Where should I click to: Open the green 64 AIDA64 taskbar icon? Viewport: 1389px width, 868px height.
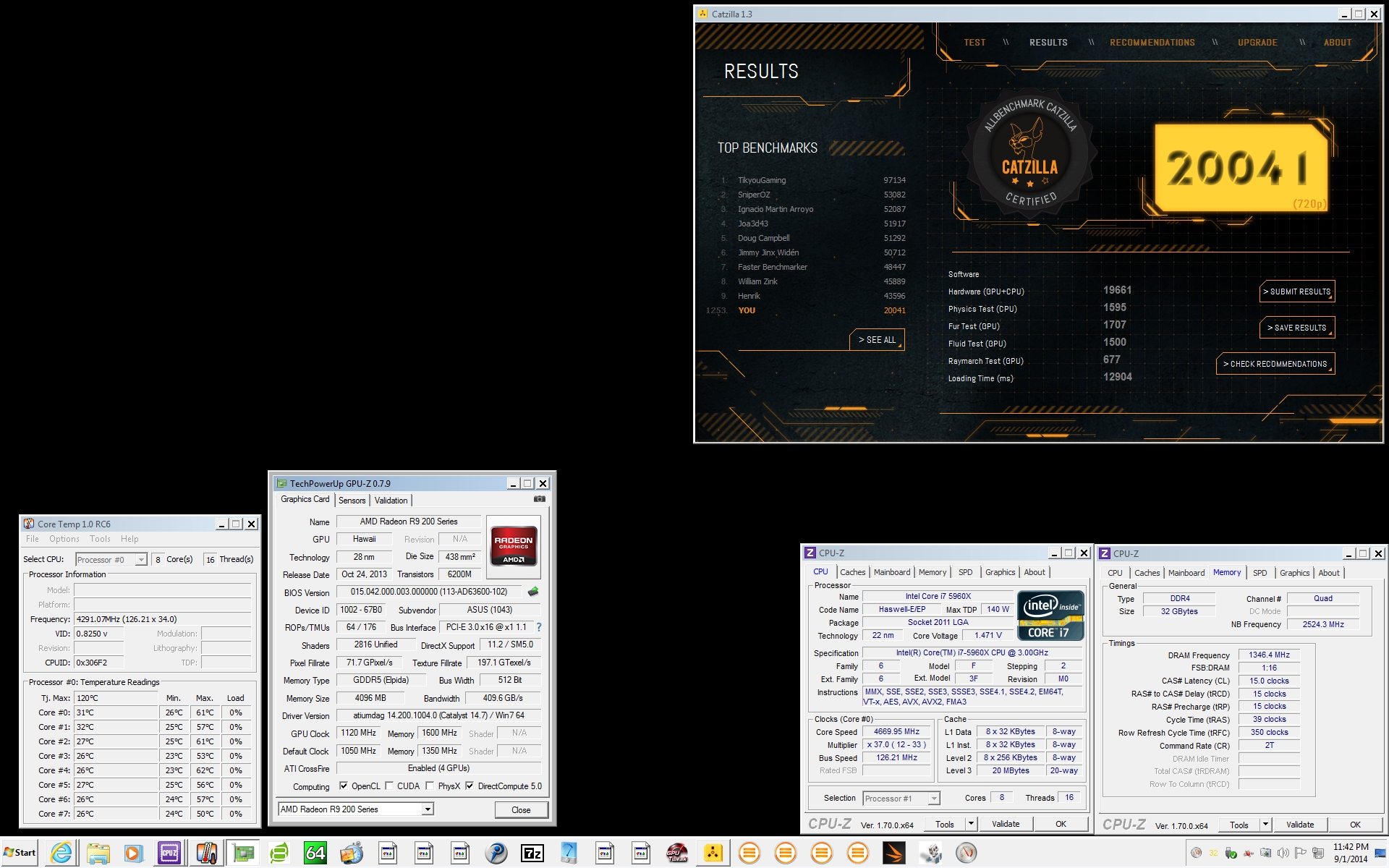point(315,853)
